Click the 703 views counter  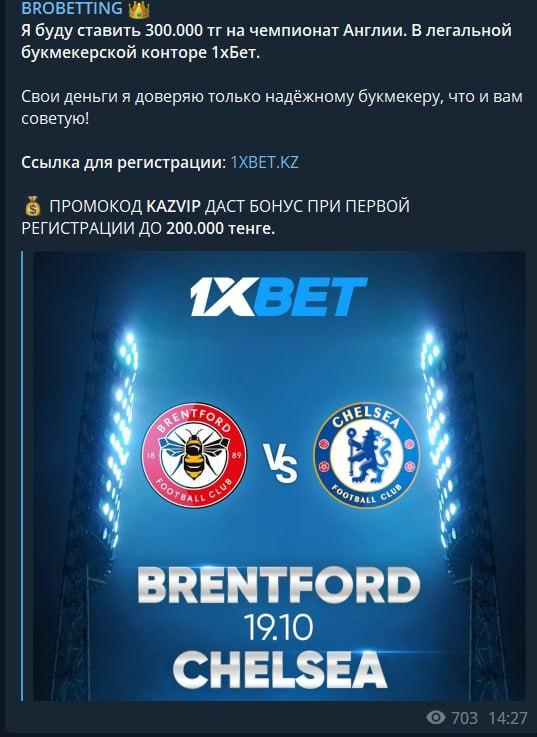pyautogui.click(x=464, y=718)
